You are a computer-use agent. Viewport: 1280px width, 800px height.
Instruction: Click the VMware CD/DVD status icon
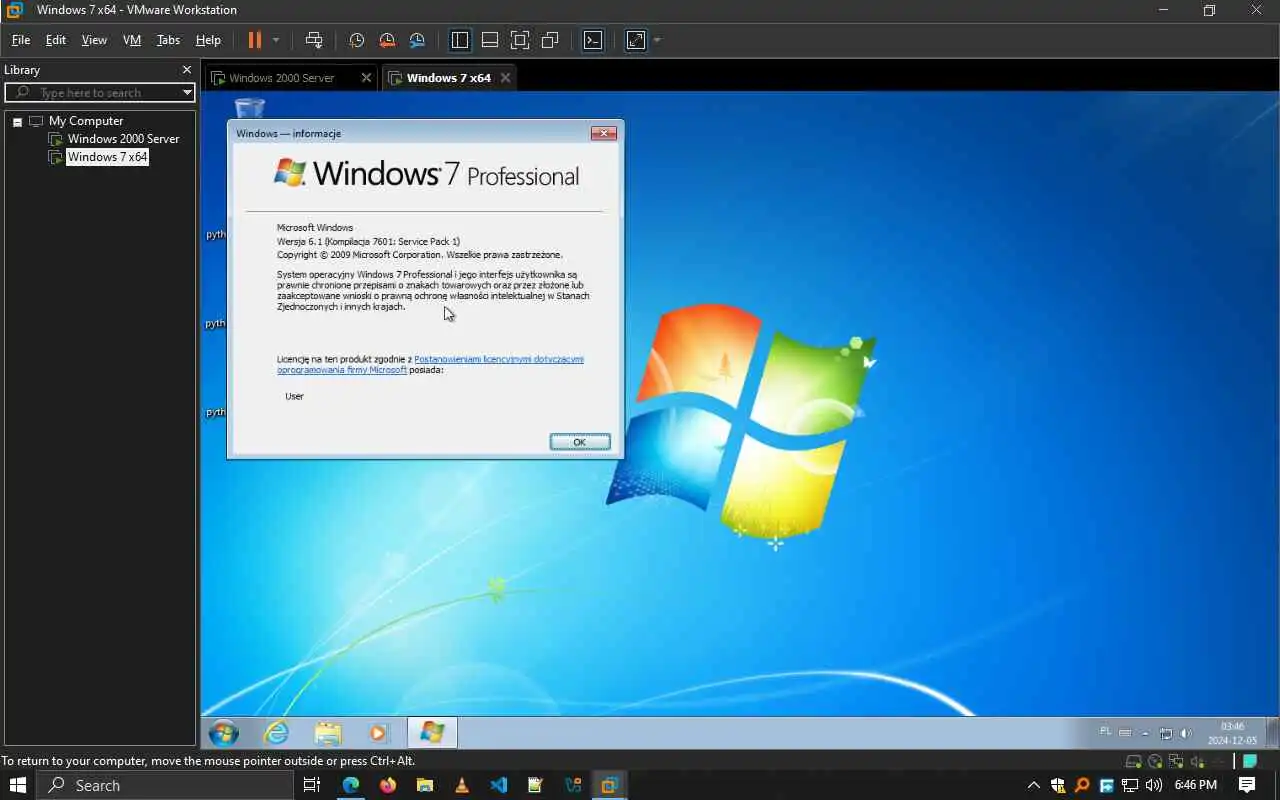(1155, 761)
